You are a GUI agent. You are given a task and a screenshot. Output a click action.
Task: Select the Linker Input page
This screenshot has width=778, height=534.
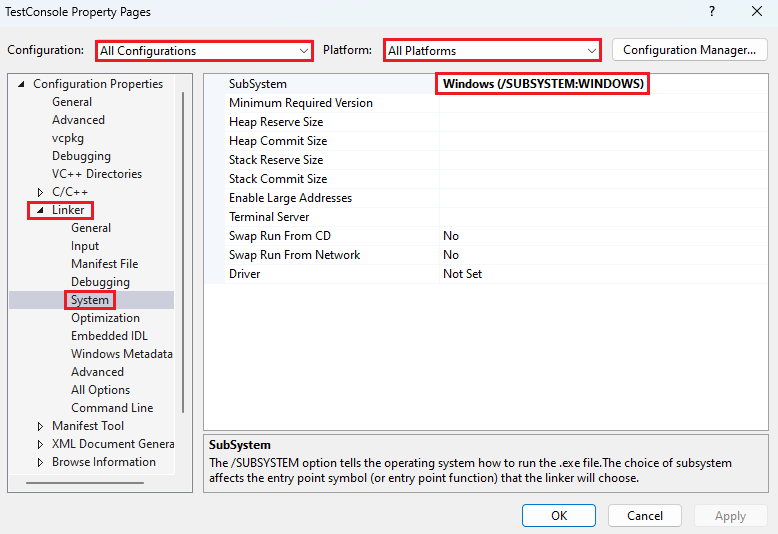tap(85, 246)
